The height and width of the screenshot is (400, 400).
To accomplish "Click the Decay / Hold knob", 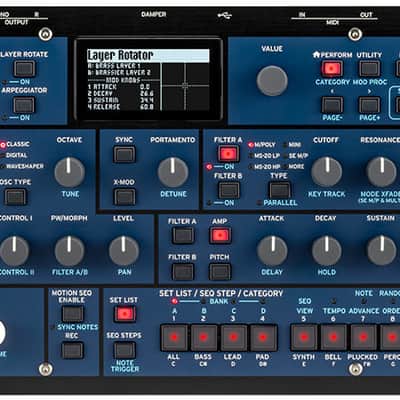I will [x=327, y=251].
